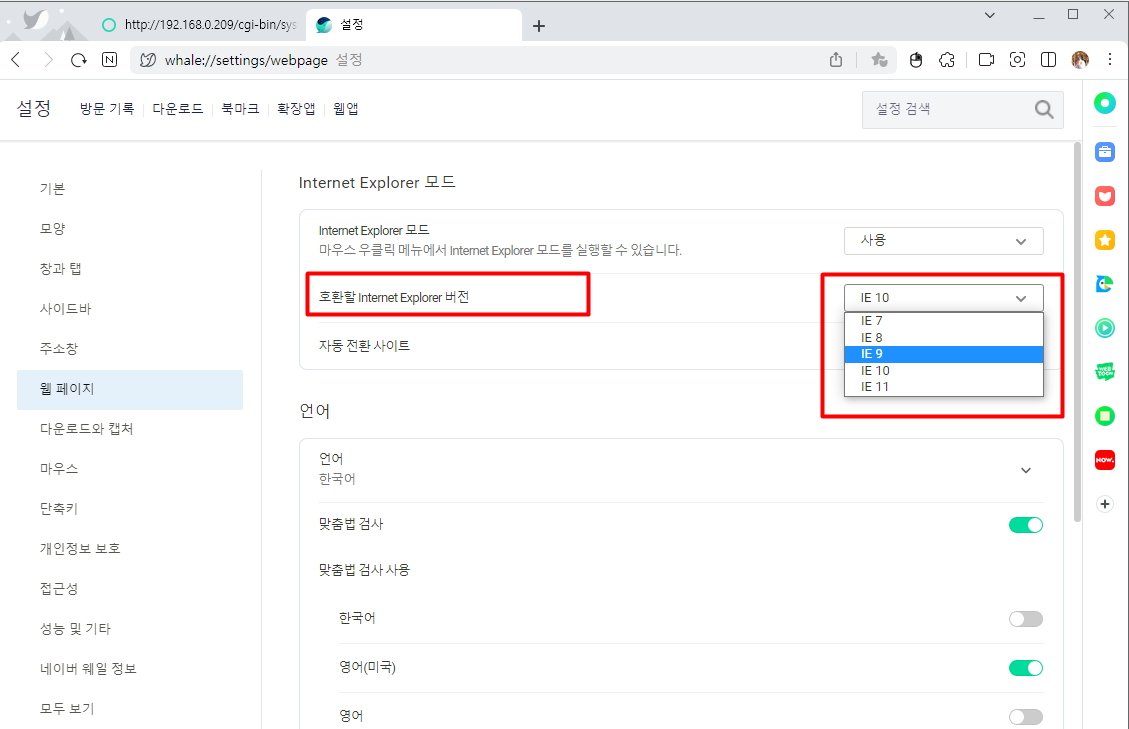
Task: Open the Webtoon sidebar icon
Action: [x=1105, y=372]
